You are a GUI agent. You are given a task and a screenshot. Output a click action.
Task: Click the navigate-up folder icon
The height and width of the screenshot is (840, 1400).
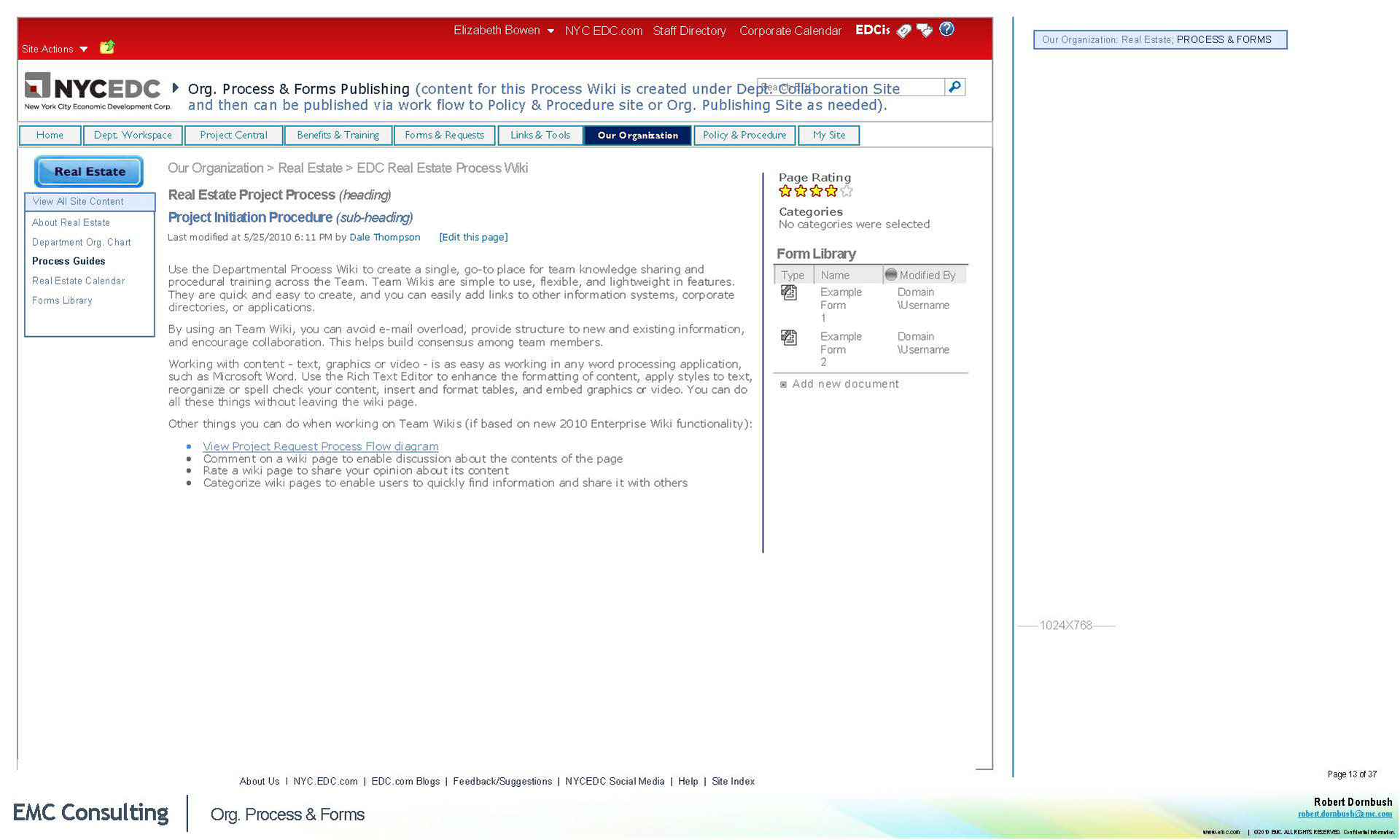click(x=108, y=47)
